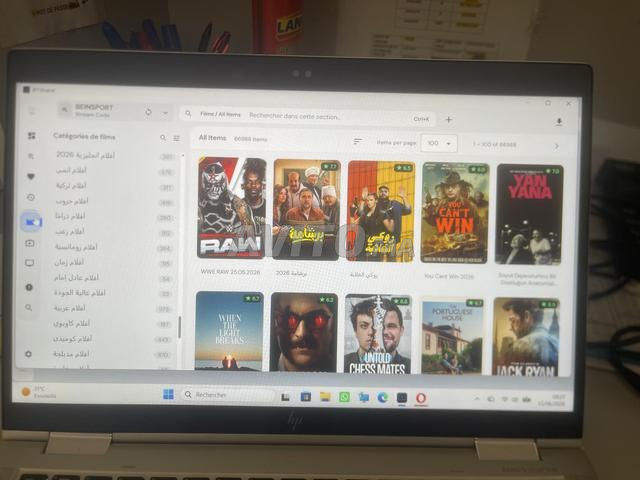
Task: Open File Explorer from taskbar
Action: click(325, 396)
